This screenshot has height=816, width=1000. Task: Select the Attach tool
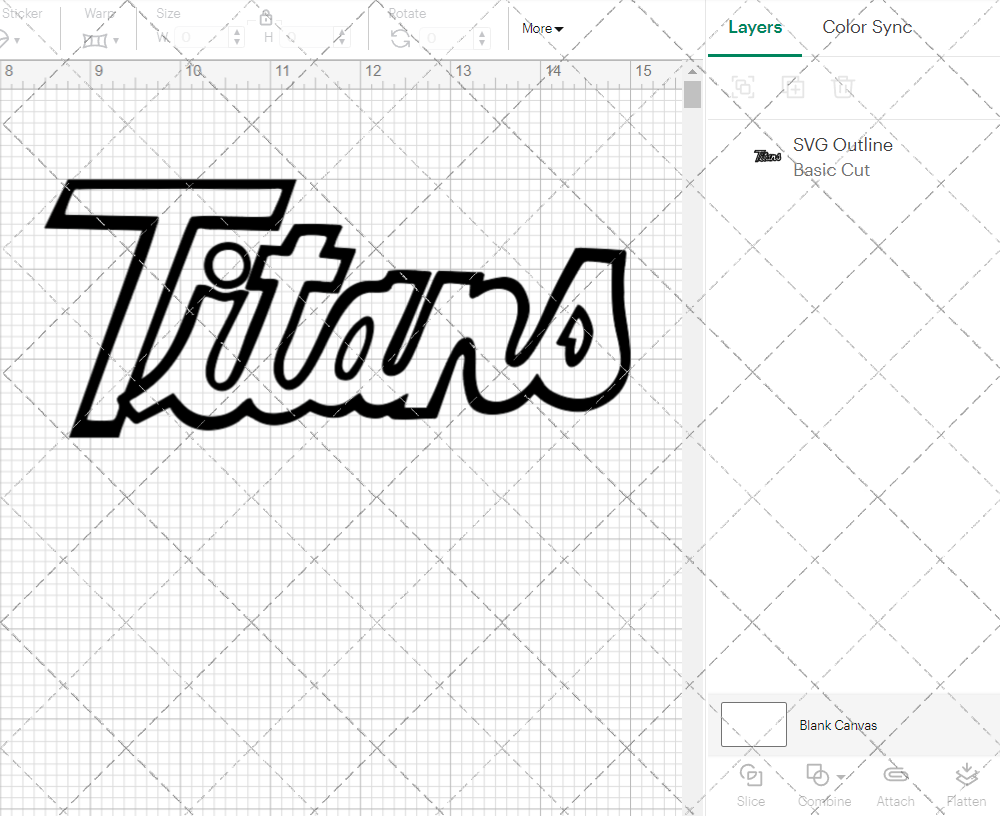pos(895,785)
